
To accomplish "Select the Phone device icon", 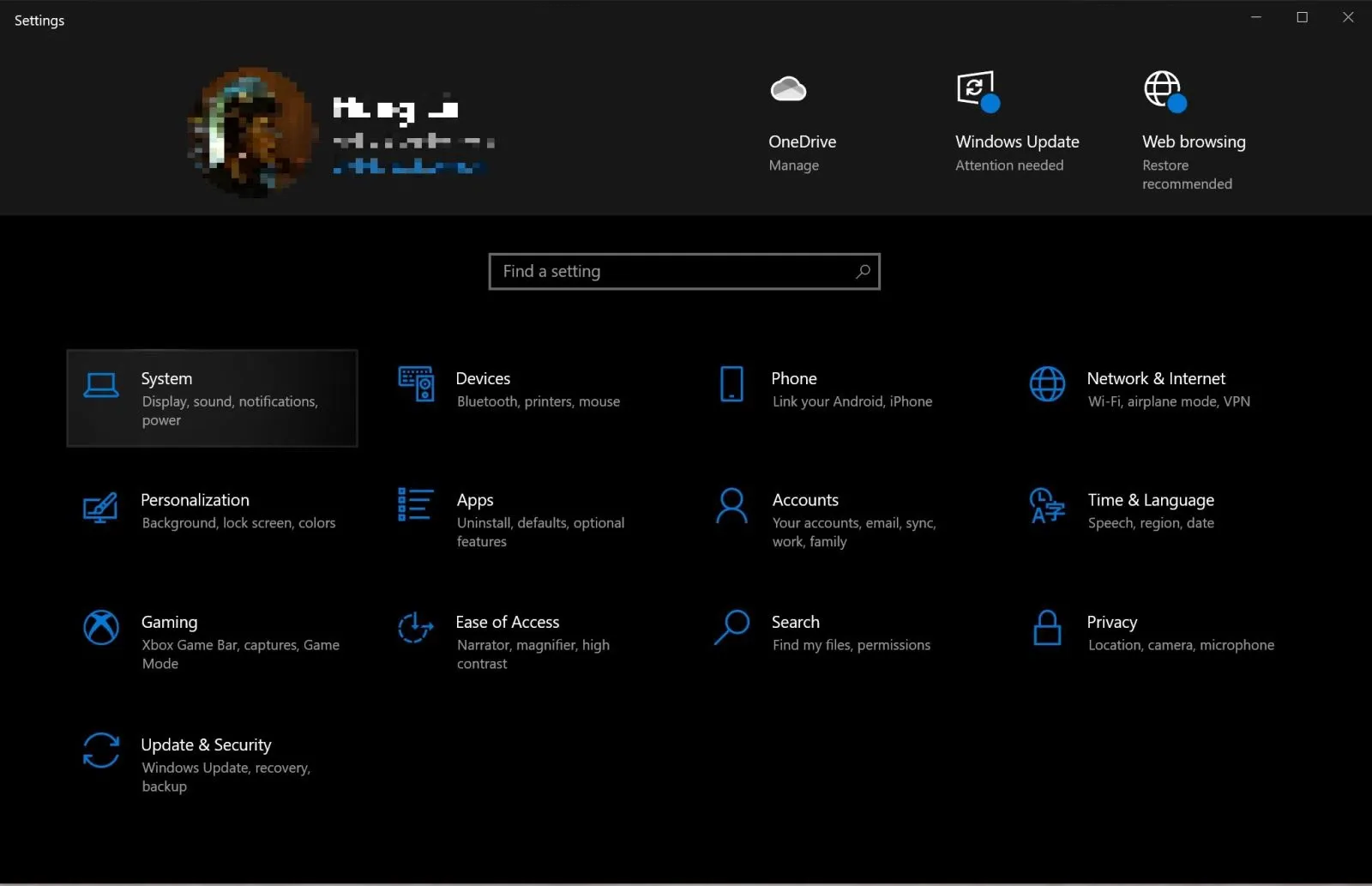I will pos(731,384).
